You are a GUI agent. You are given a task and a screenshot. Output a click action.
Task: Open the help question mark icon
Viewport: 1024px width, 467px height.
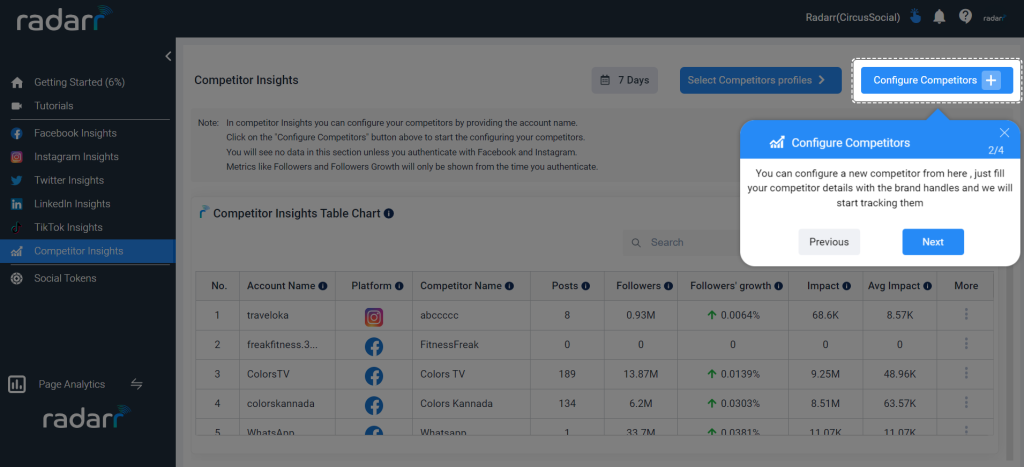(x=965, y=17)
